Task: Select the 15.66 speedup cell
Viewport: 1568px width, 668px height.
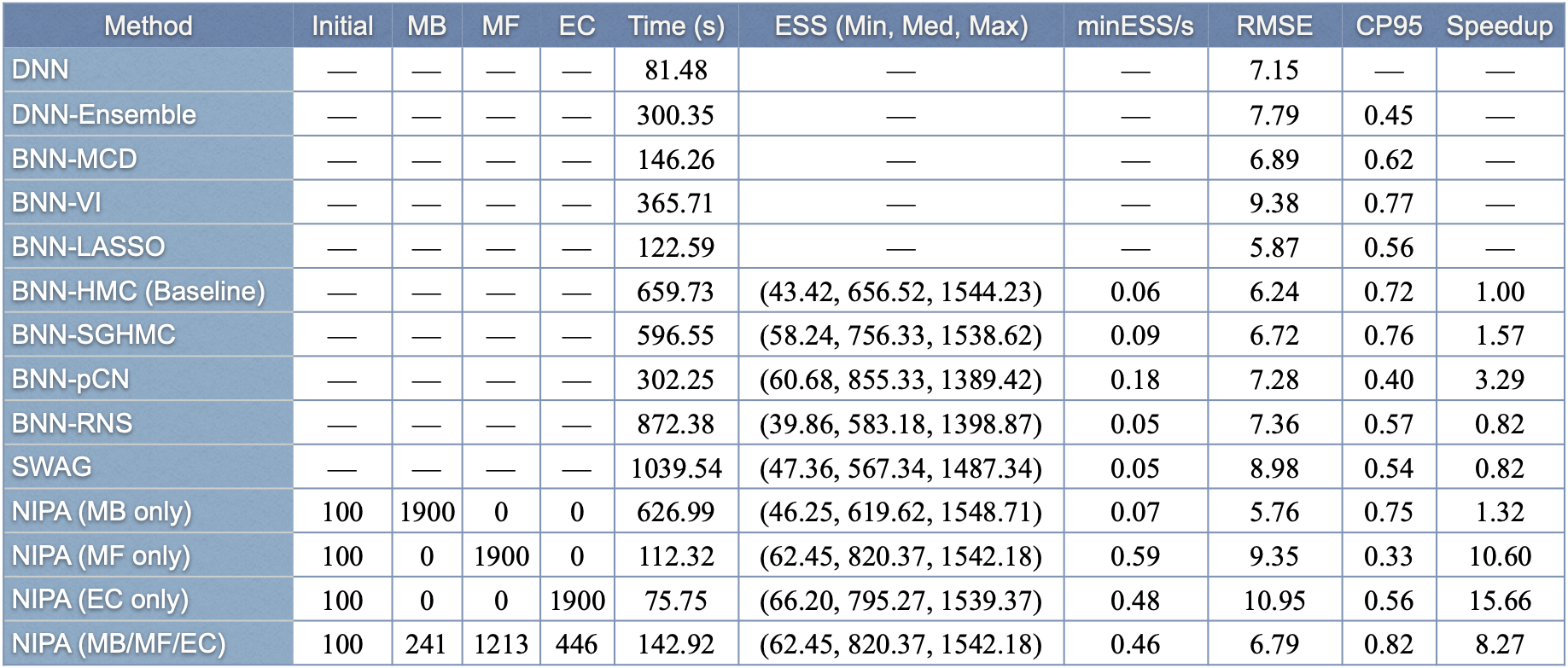Action: pyautogui.click(x=1500, y=601)
